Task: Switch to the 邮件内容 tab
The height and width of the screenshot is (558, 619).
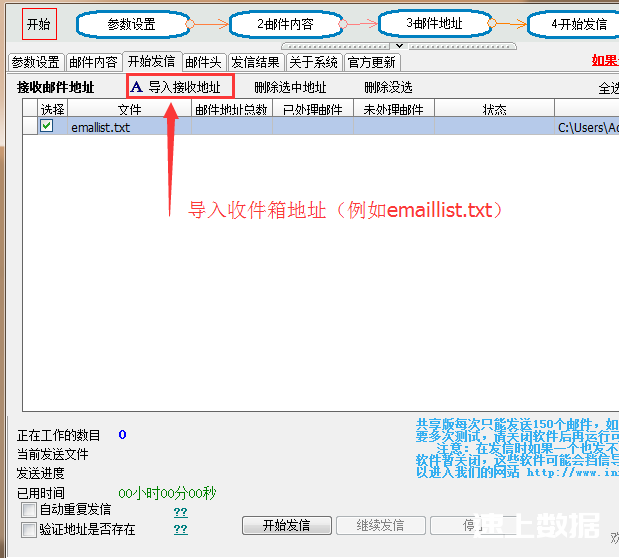Action: (x=93, y=62)
